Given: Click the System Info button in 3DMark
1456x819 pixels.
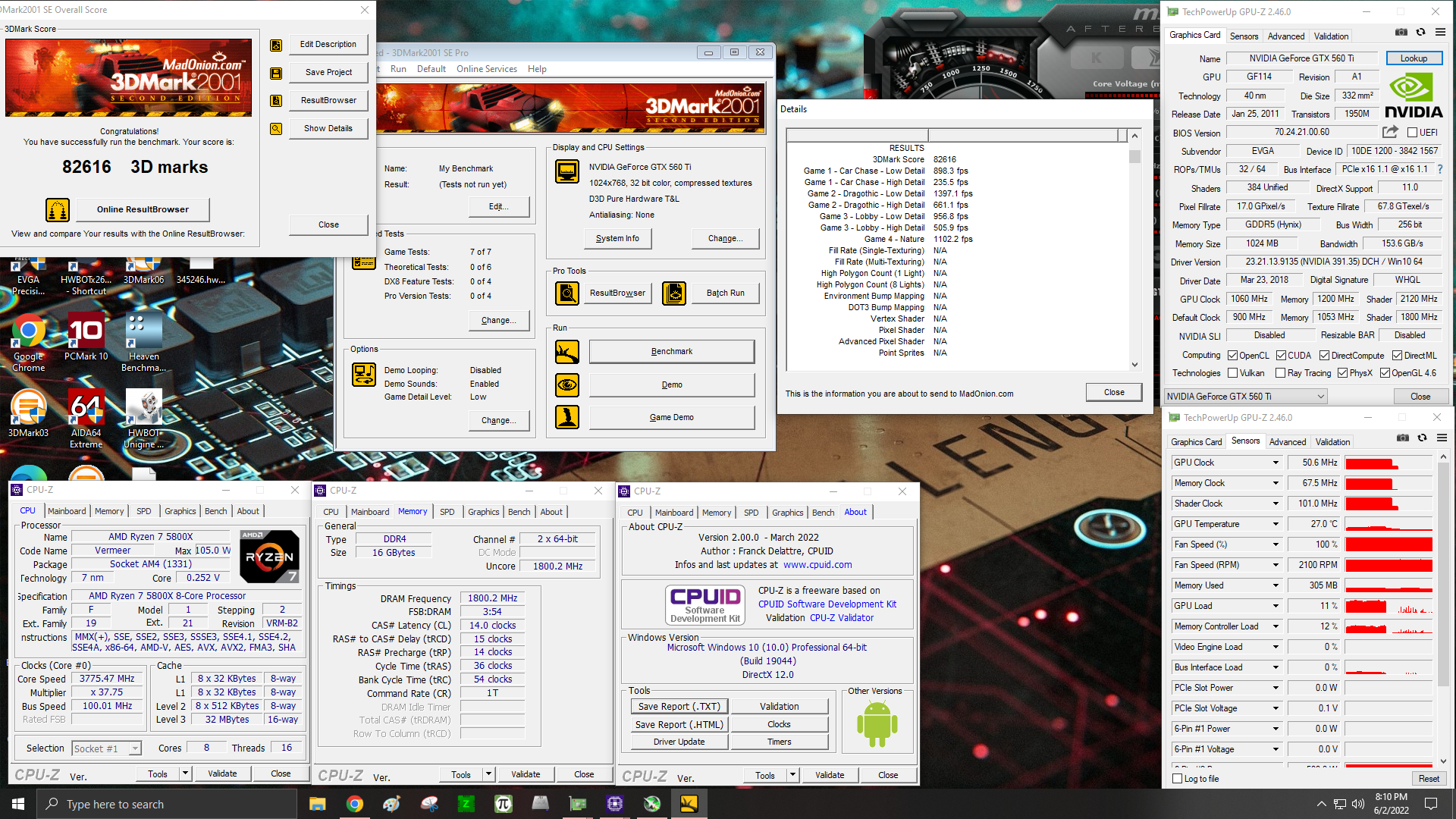Looking at the screenshot, I should (617, 238).
